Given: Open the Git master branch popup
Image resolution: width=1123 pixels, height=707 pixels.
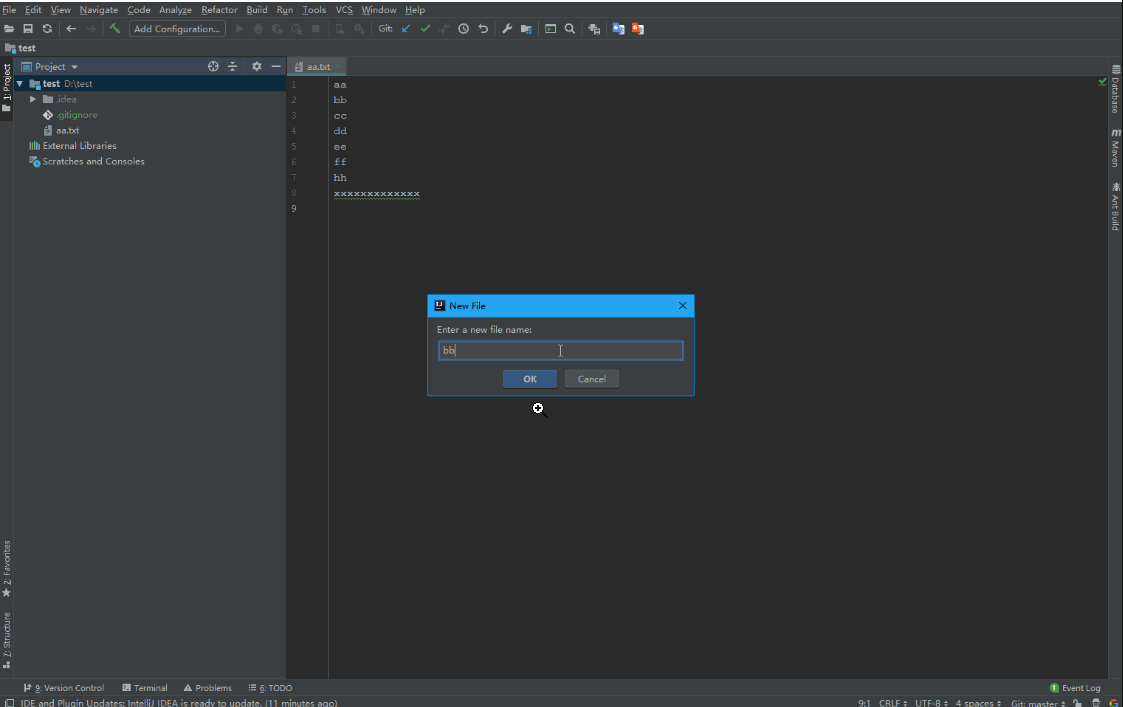Looking at the screenshot, I should [1038, 703].
